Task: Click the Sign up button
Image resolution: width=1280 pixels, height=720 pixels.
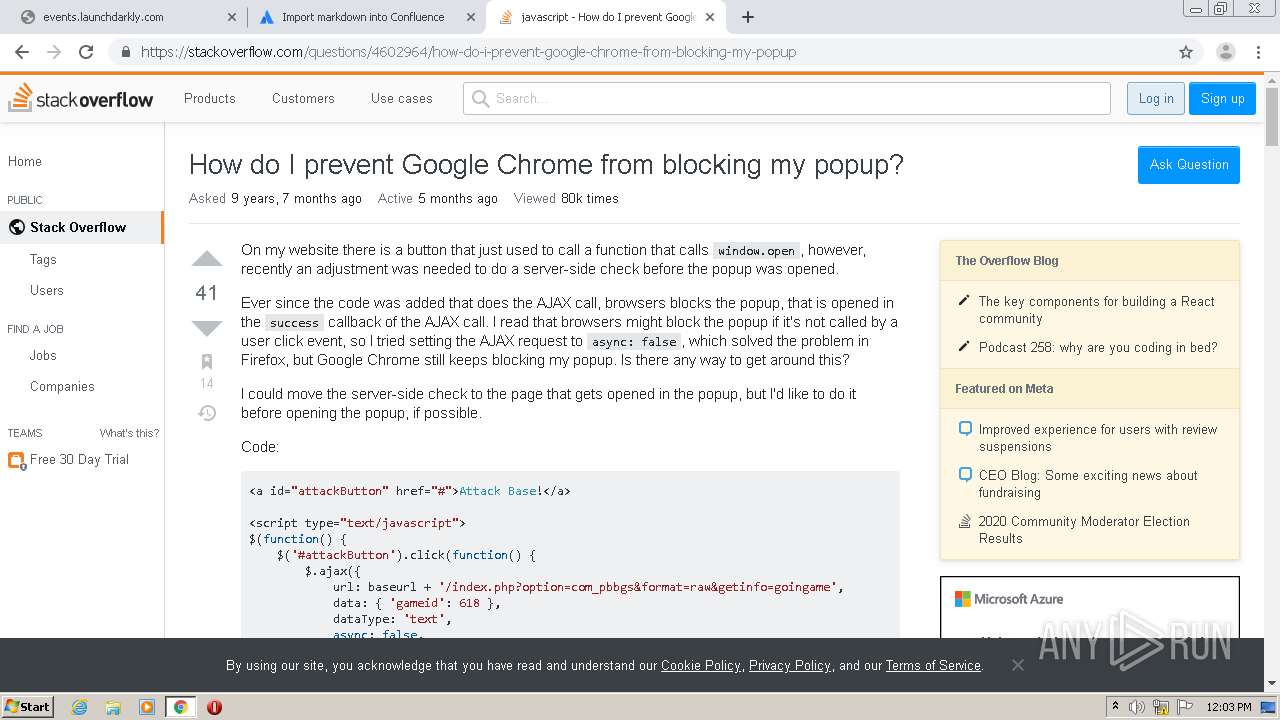Action: 1222,98
